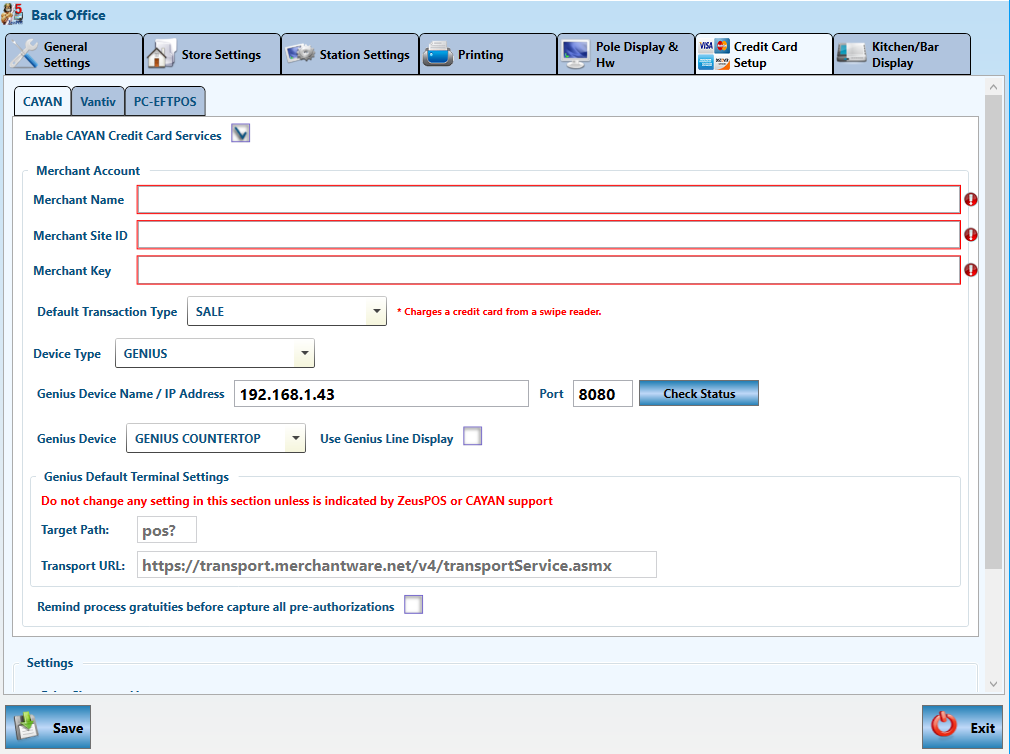Click the Exit button power icon
Screen dimensions: 1010x754
[944, 725]
